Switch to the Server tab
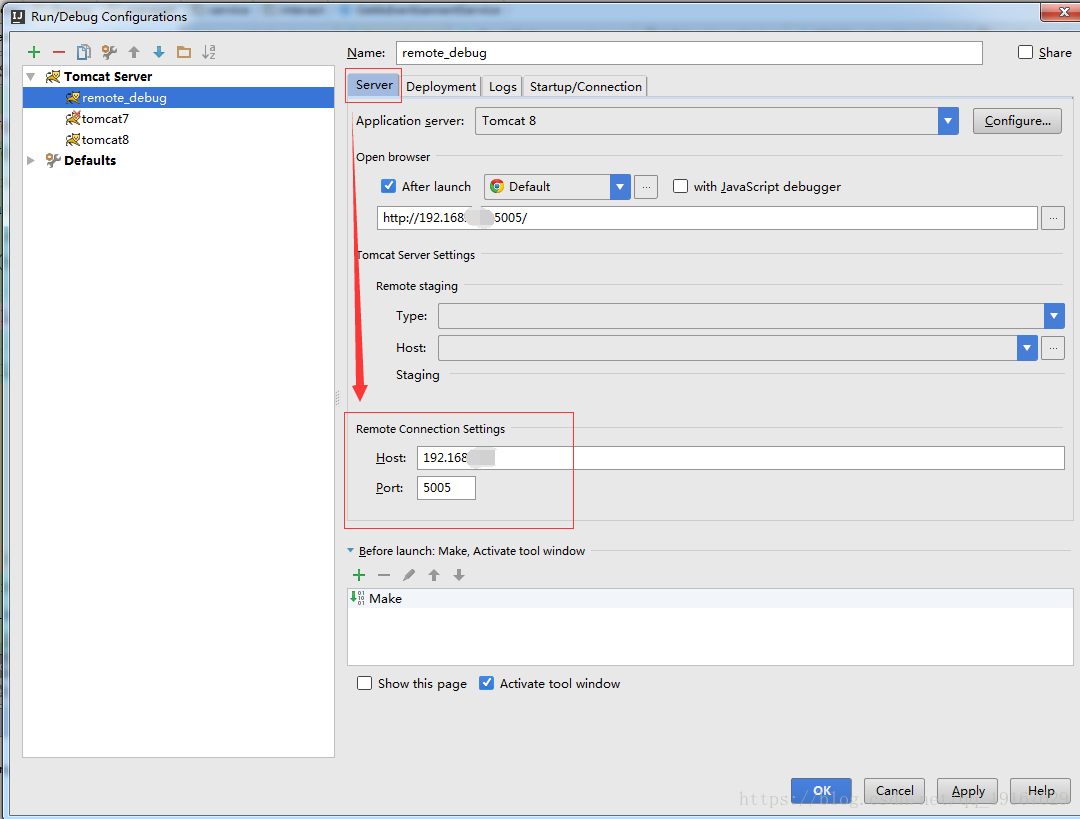The height and width of the screenshot is (819, 1080). pyautogui.click(x=374, y=85)
